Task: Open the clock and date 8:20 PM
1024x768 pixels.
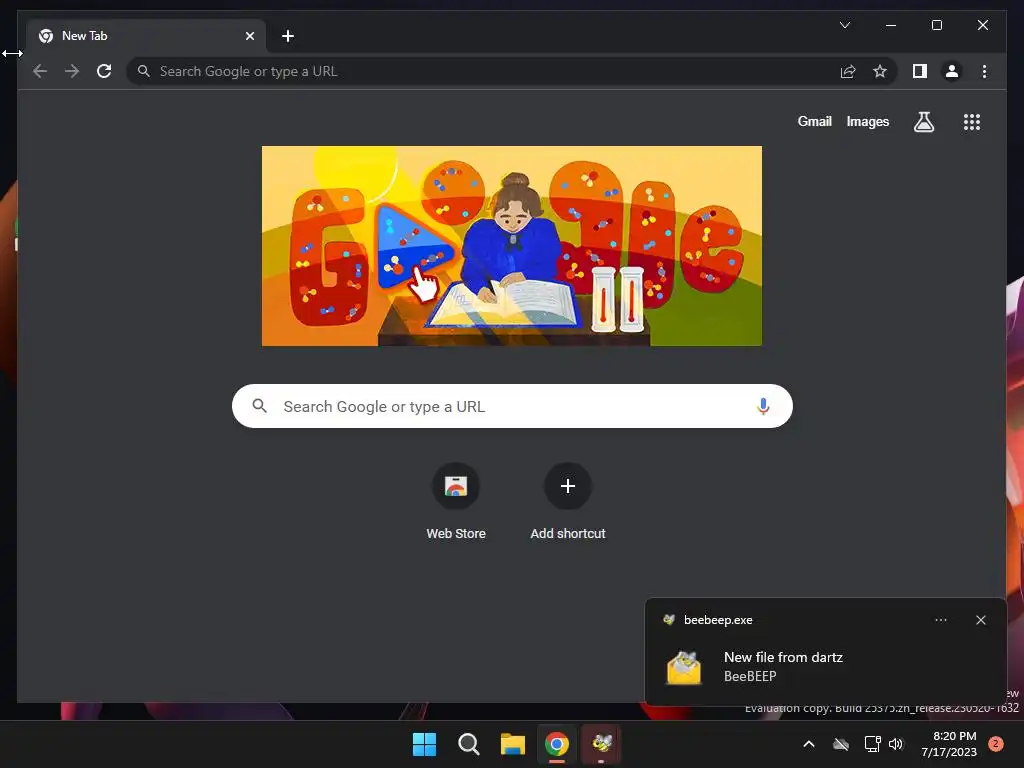Action: (949, 744)
